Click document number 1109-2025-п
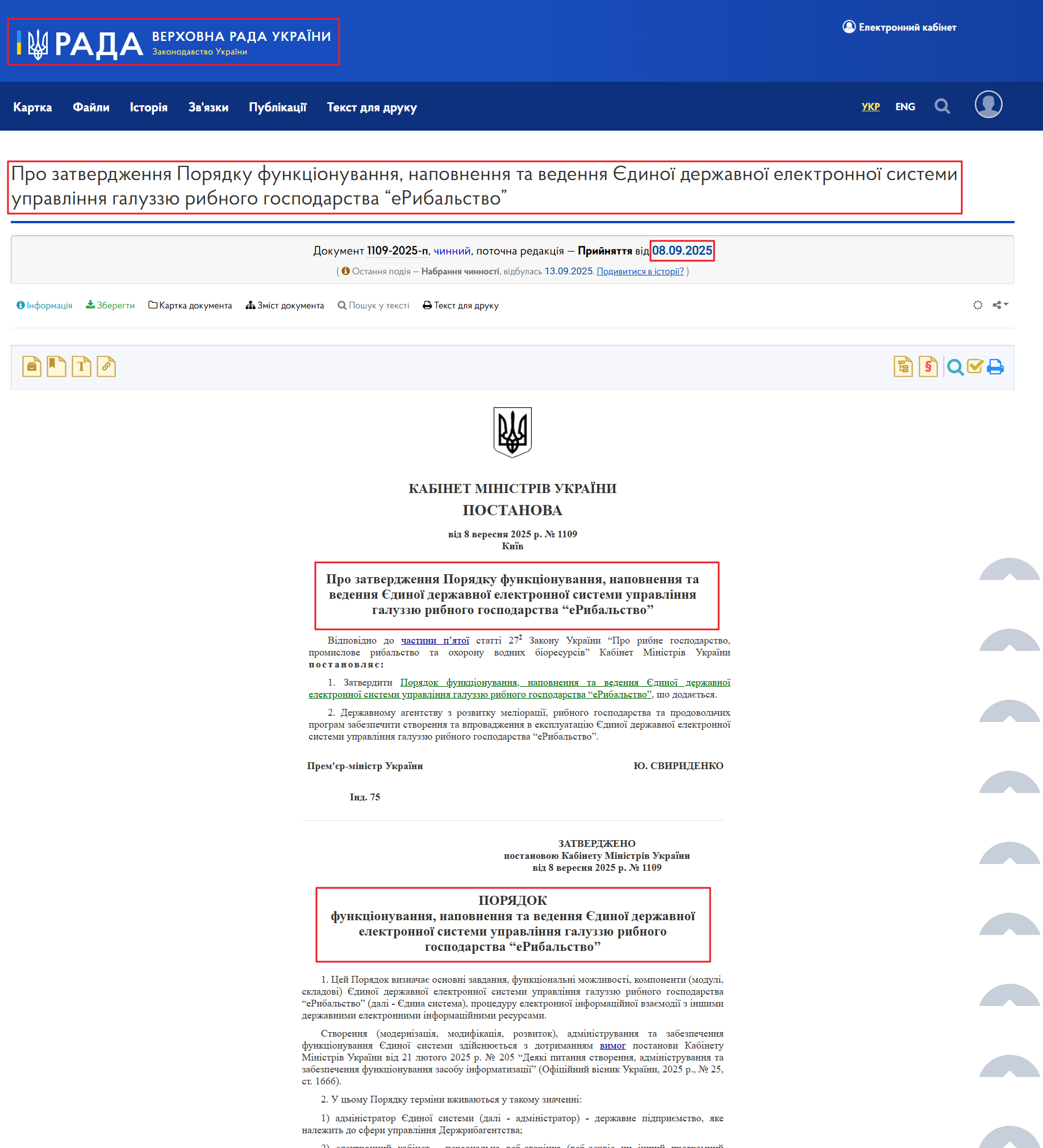 coord(397,251)
